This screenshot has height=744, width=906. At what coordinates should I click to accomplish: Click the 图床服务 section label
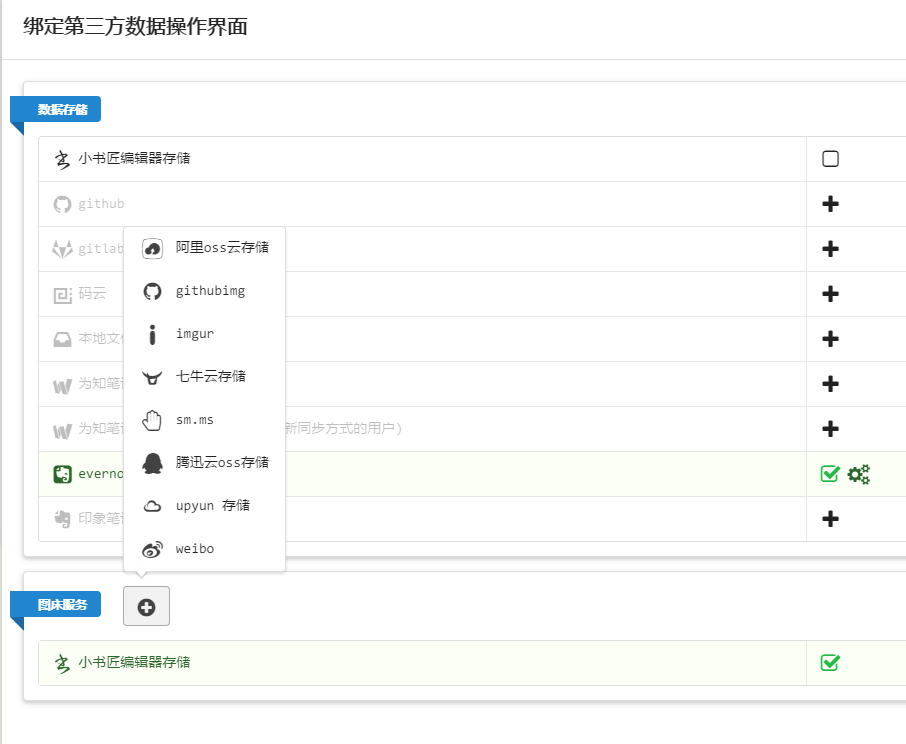pyautogui.click(x=62, y=605)
